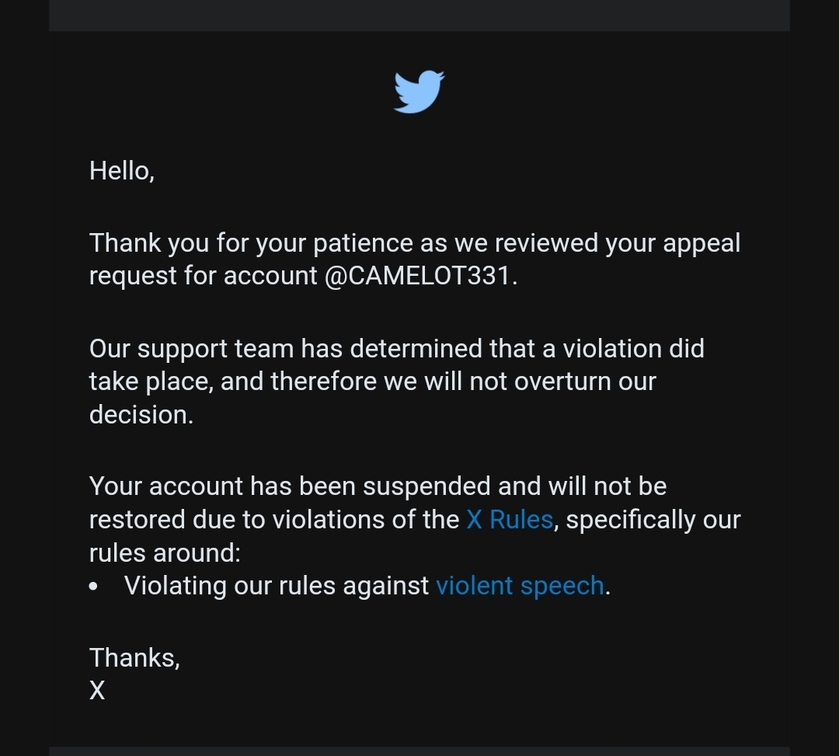Screen dimensions: 839x756
Task: Click the word suspended in the message
Action: point(426,487)
